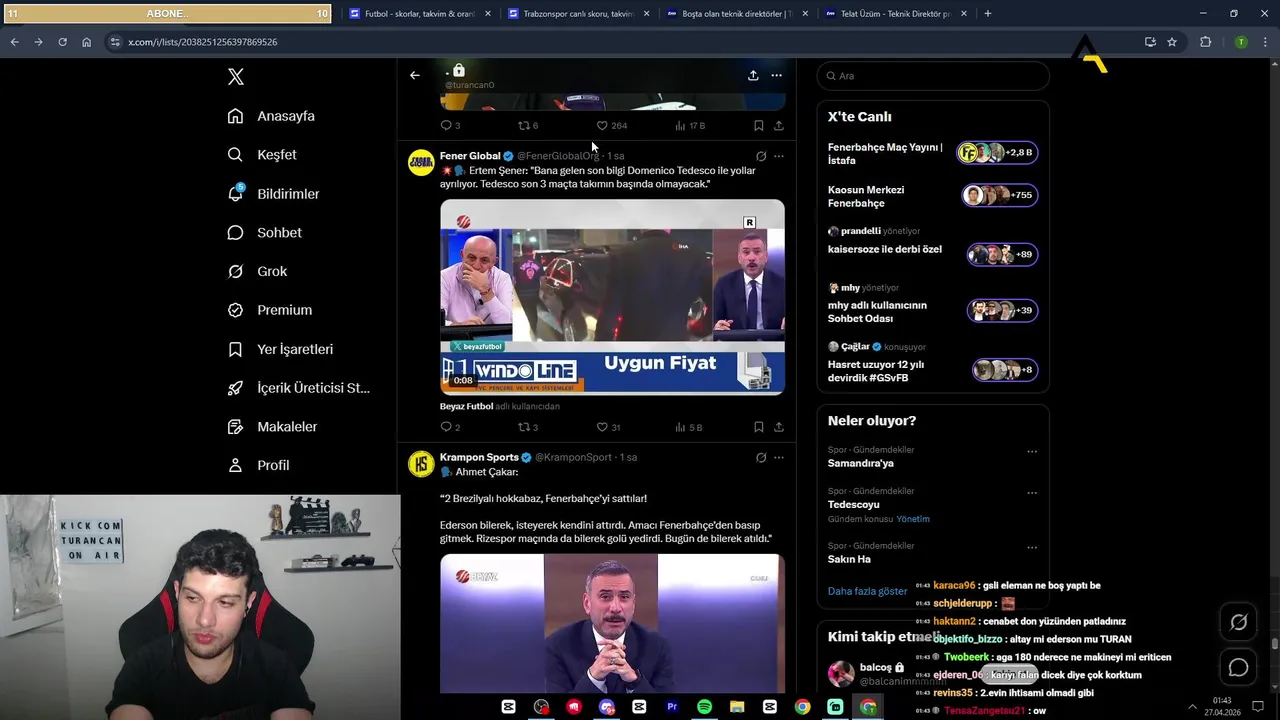Retweet the top tweet with 6 reposts
The image size is (1280, 720).
(x=528, y=125)
